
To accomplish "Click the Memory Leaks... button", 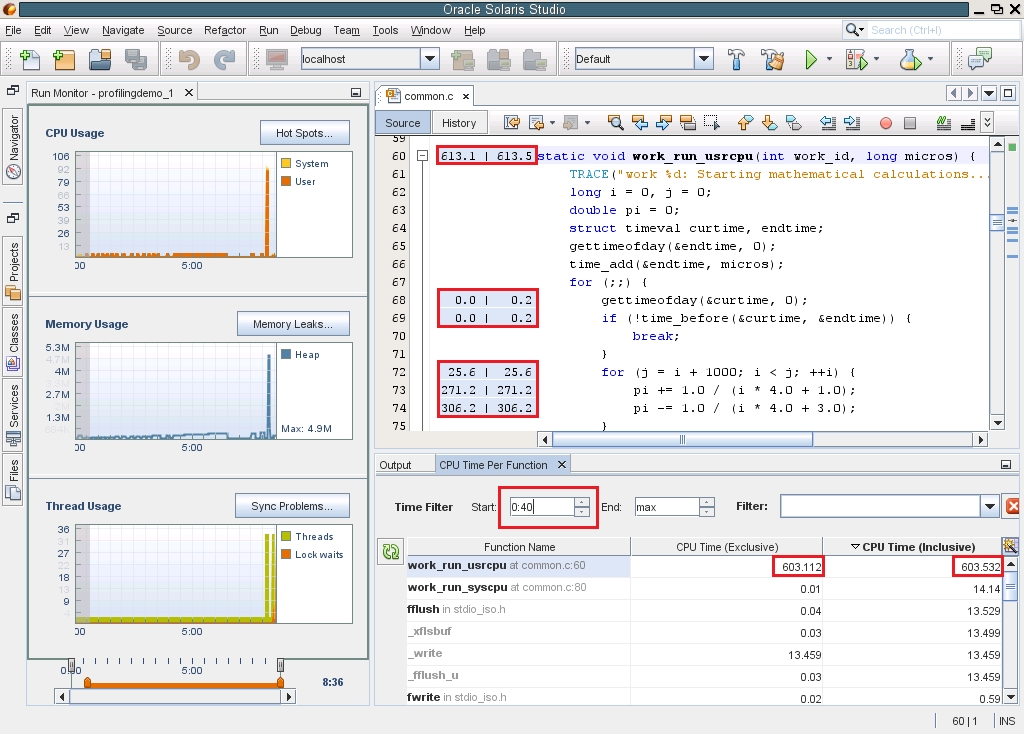I will click(x=293, y=324).
